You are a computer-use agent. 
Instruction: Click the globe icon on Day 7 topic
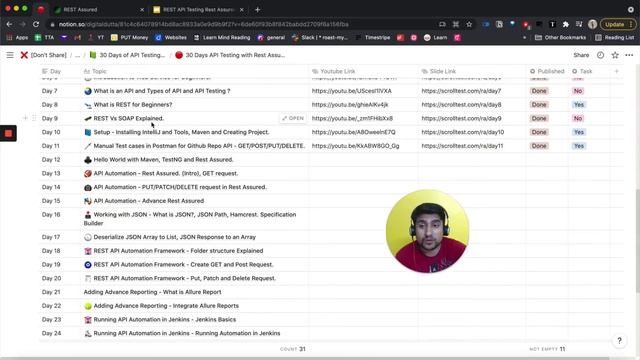click(88, 91)
